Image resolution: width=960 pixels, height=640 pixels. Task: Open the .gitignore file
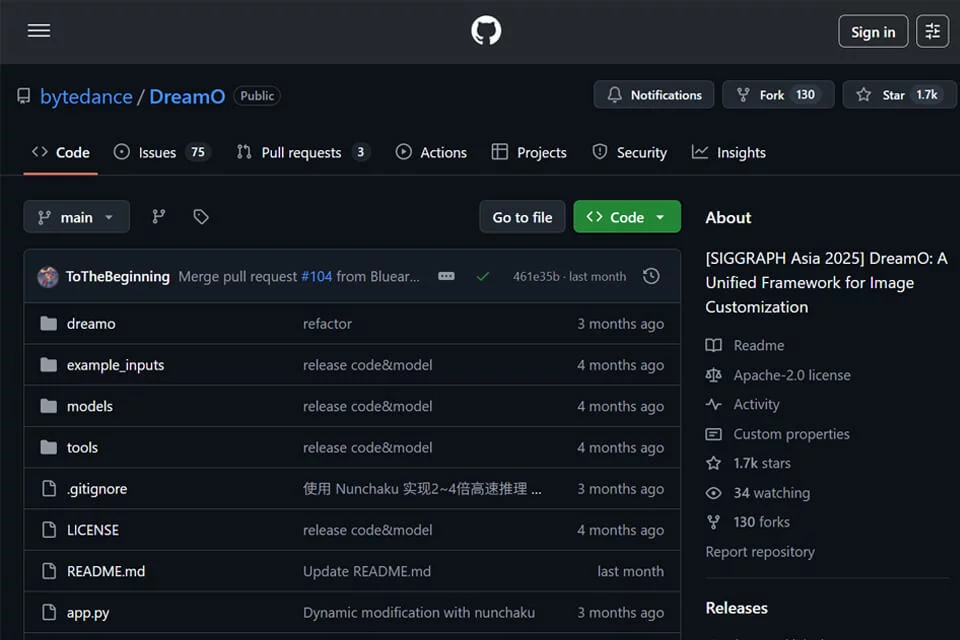[x=97, y=489]
